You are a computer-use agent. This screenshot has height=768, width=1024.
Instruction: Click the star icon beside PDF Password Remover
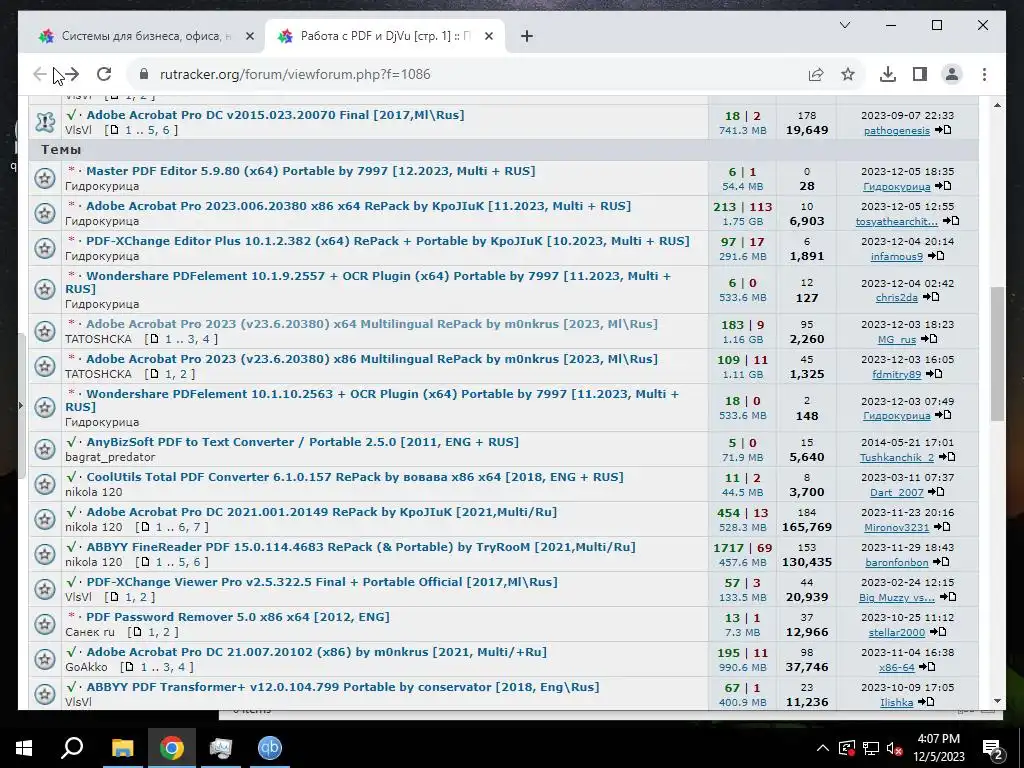(x=44, y=624)
